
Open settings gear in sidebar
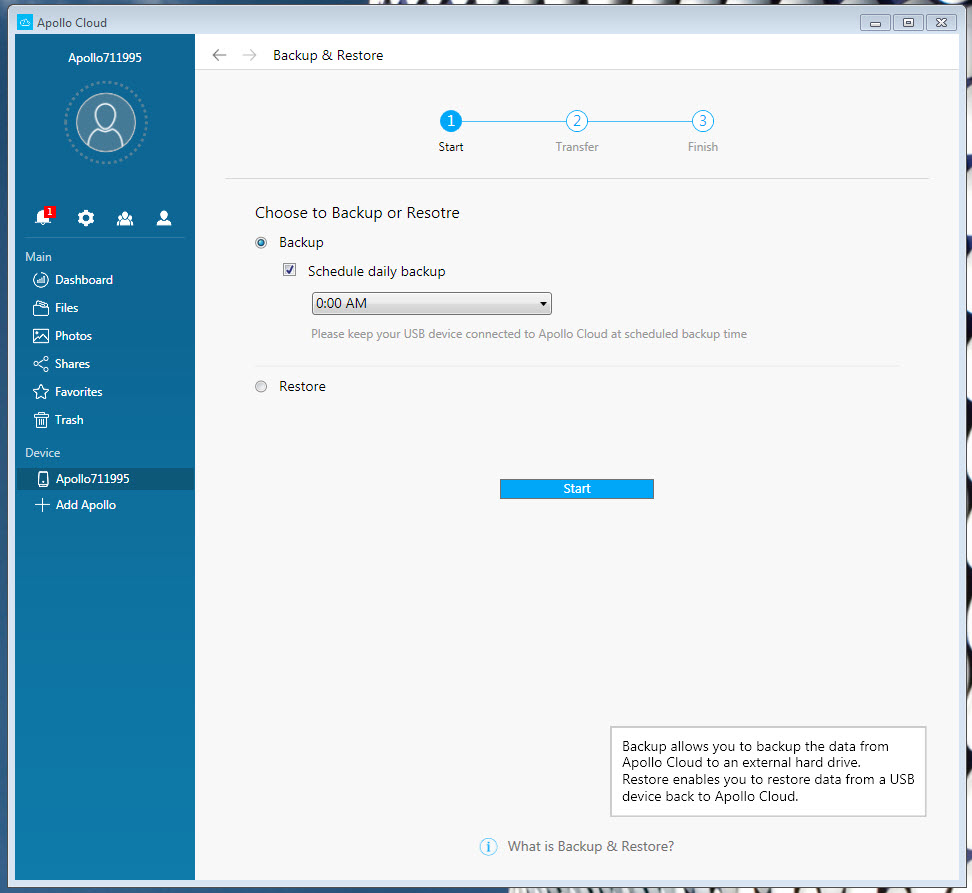86,218
